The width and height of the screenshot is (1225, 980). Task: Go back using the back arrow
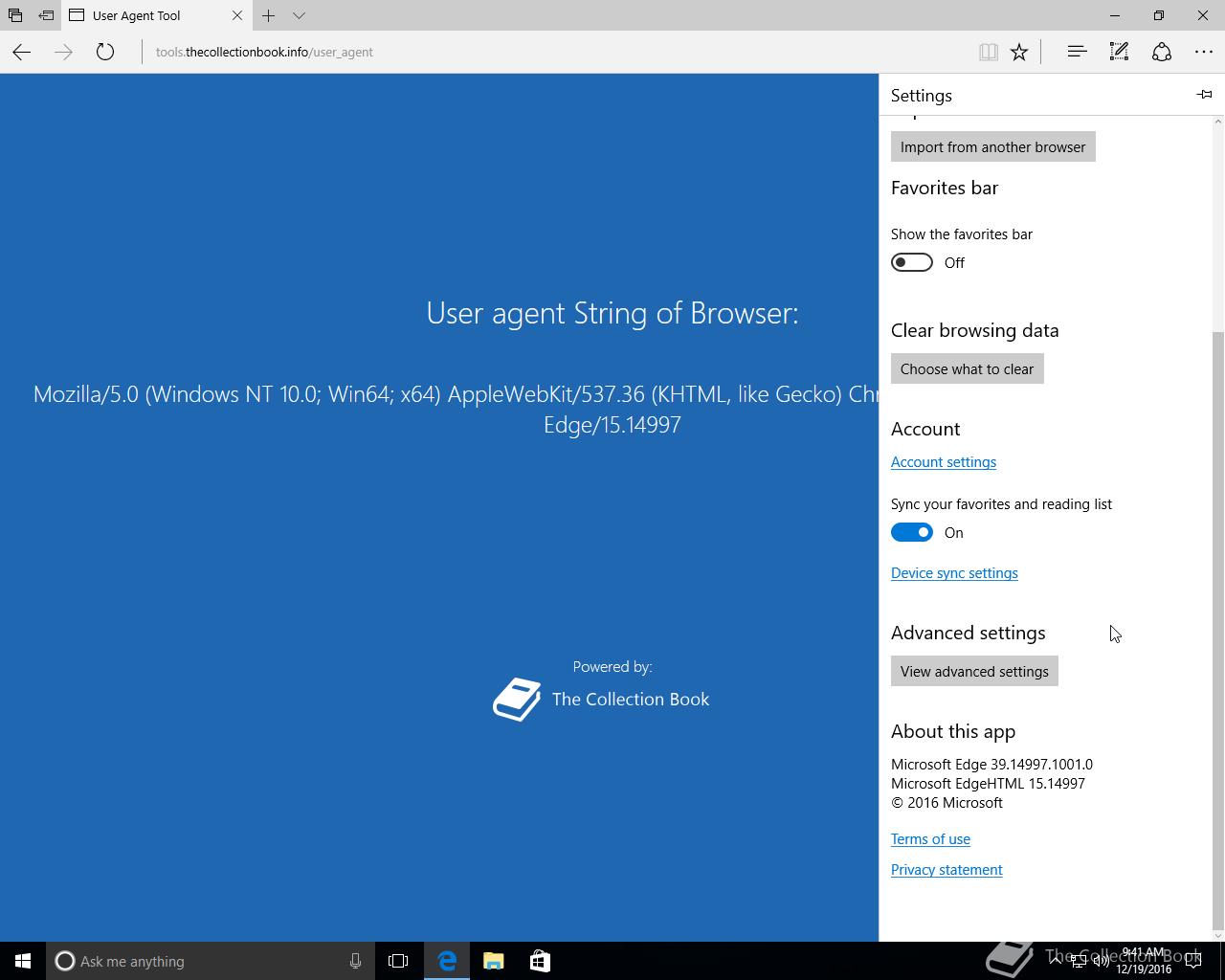coord(21,52)
